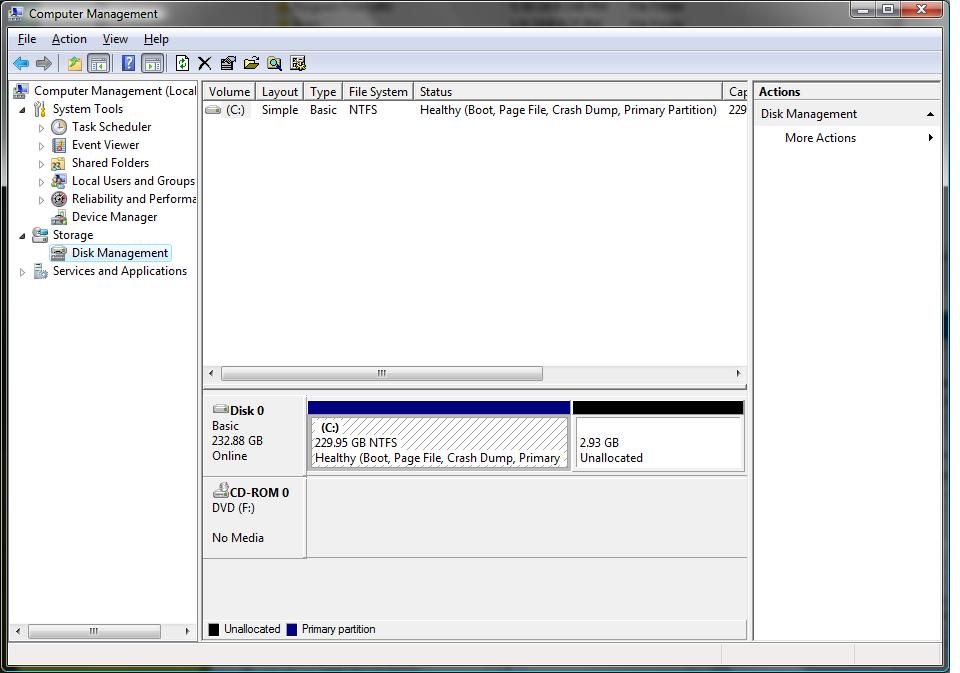Select Task Scheduler in the console tree
This screenshot has width=960, height=673.
pyautogui.click(x=111, y=127)
